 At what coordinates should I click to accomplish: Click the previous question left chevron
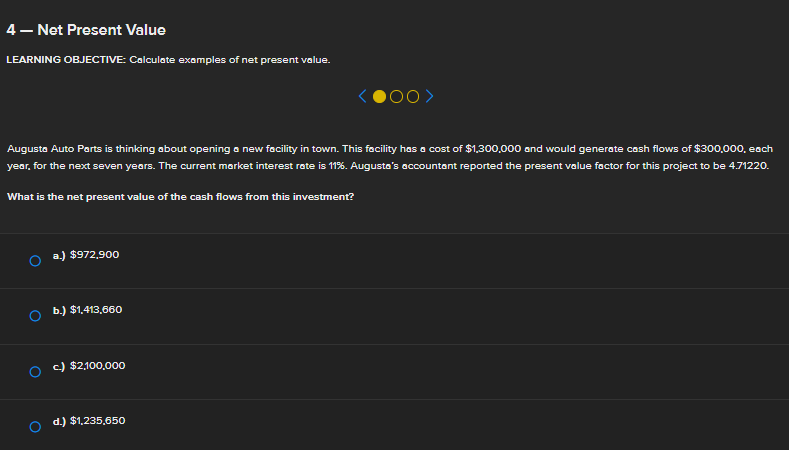click(363, 97)
